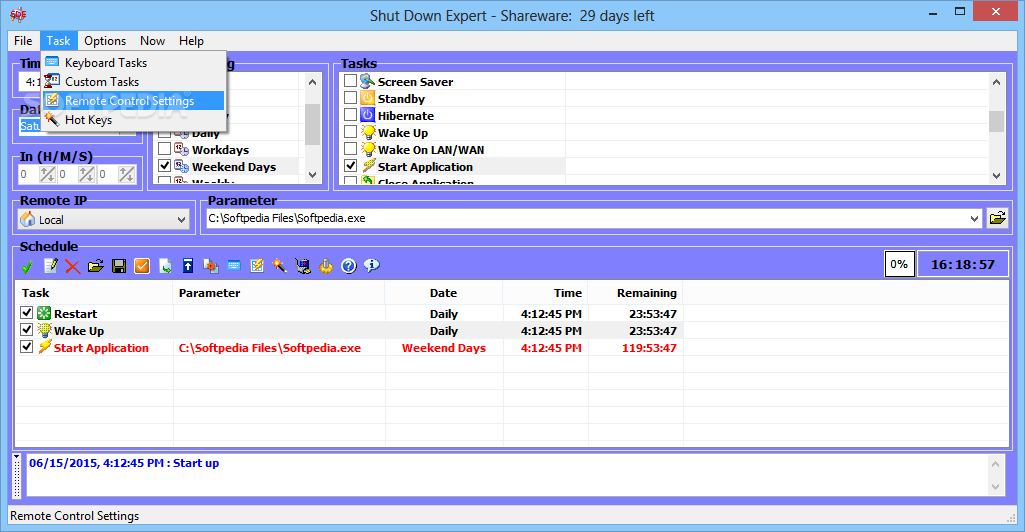Click the orange checkmark toolbar icon
The image size is (1025, 532).
pyautogui.click(x=142, y=266)
